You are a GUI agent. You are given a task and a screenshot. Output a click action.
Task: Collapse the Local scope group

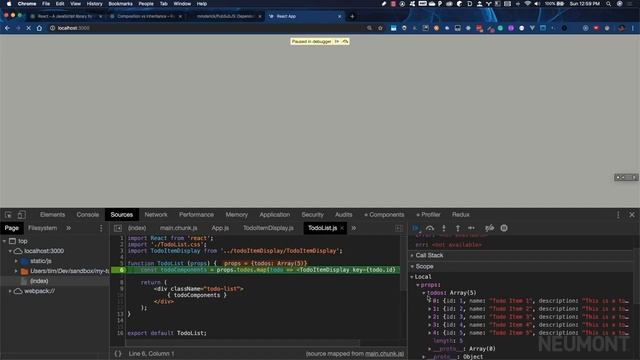tap(412, 277)
